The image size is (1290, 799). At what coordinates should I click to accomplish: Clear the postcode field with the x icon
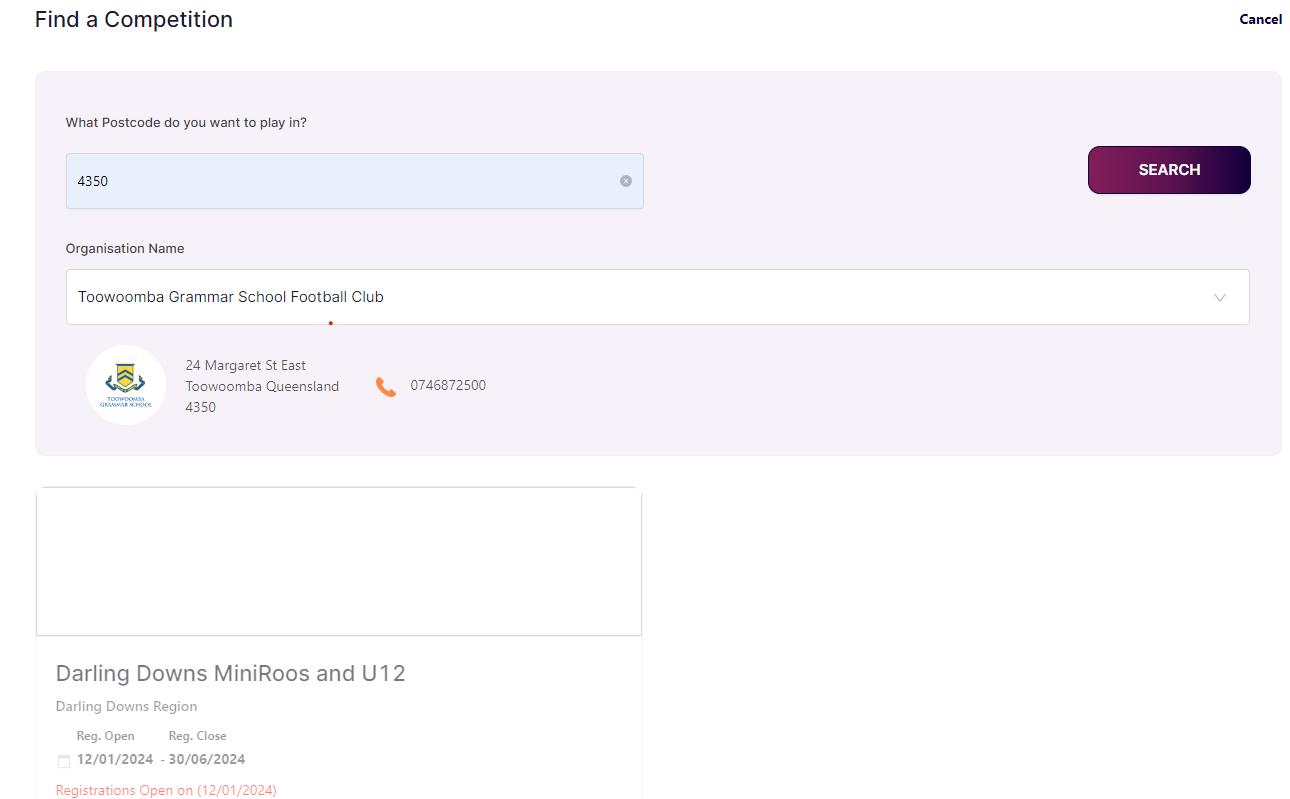tap(626, 181)
